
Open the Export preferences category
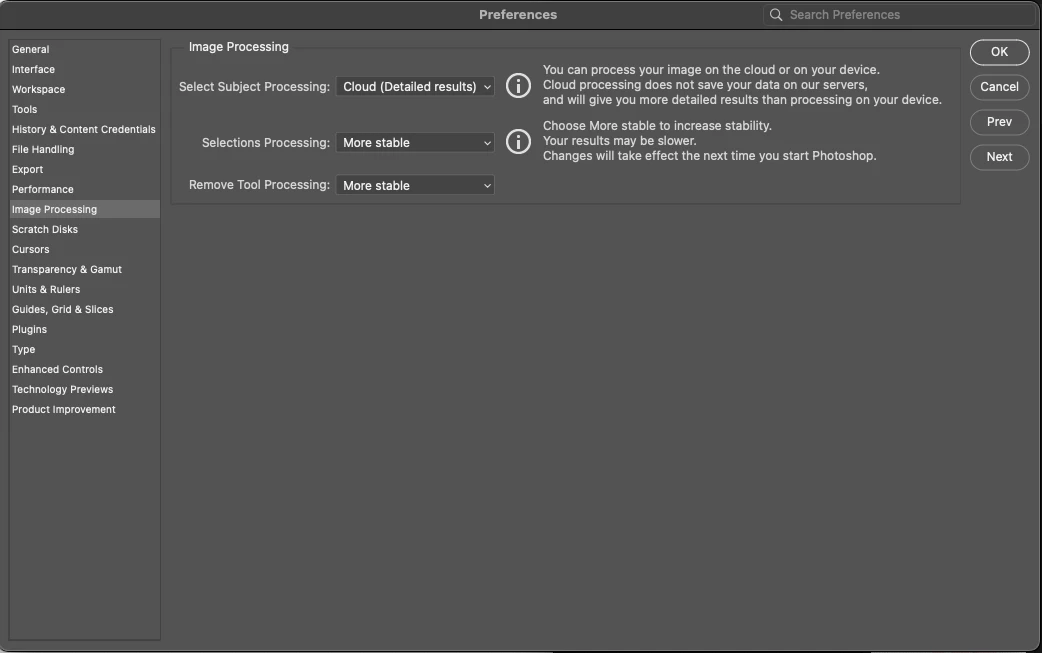84,169
